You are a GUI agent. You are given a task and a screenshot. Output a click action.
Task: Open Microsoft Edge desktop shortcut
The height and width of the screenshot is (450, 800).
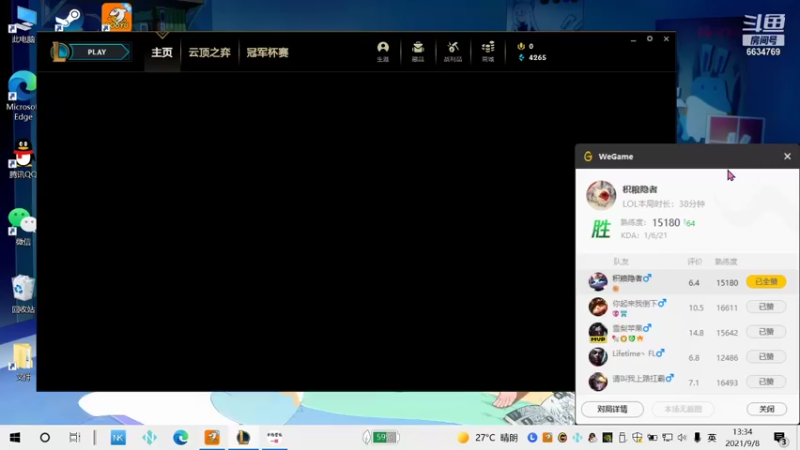(21, 96)
